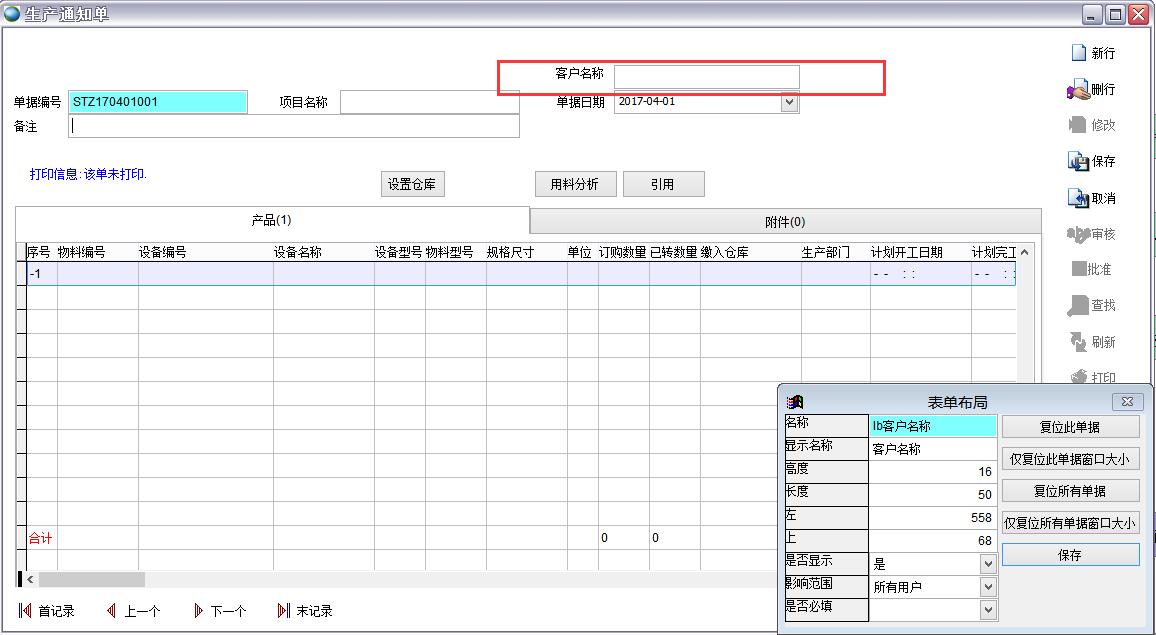Click the 设置仓库 button
The width and height of the screenshot is (1156, 635).
click(x=413, y=184)
